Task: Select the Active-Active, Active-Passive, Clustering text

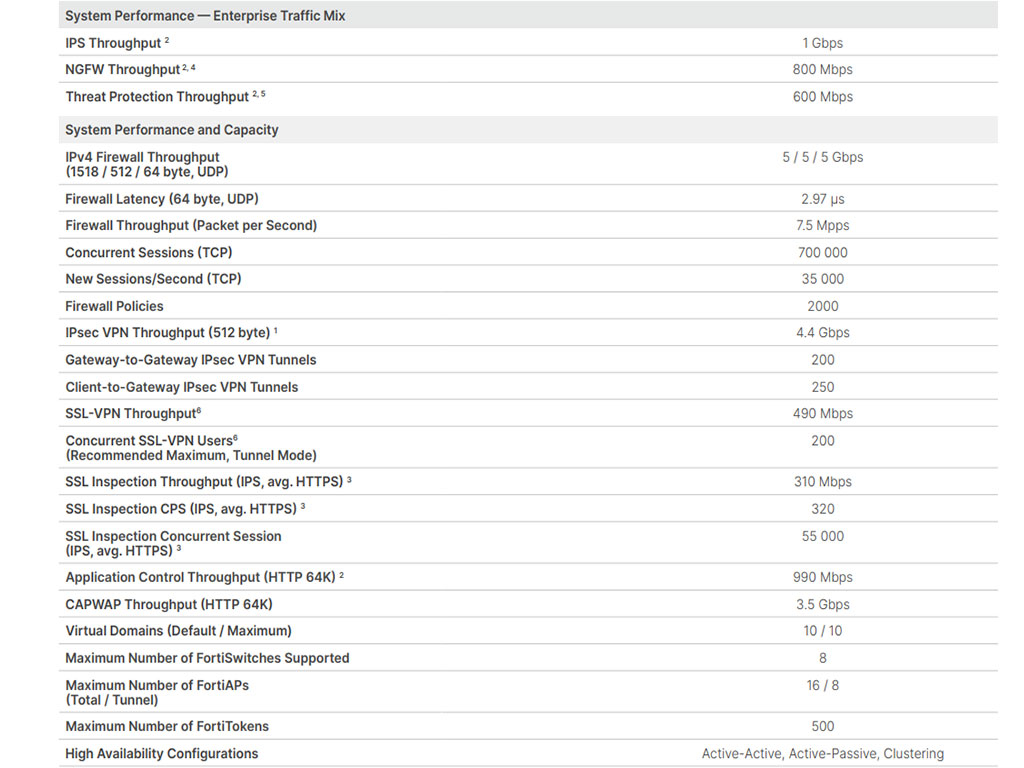Action: pos(822,754)
